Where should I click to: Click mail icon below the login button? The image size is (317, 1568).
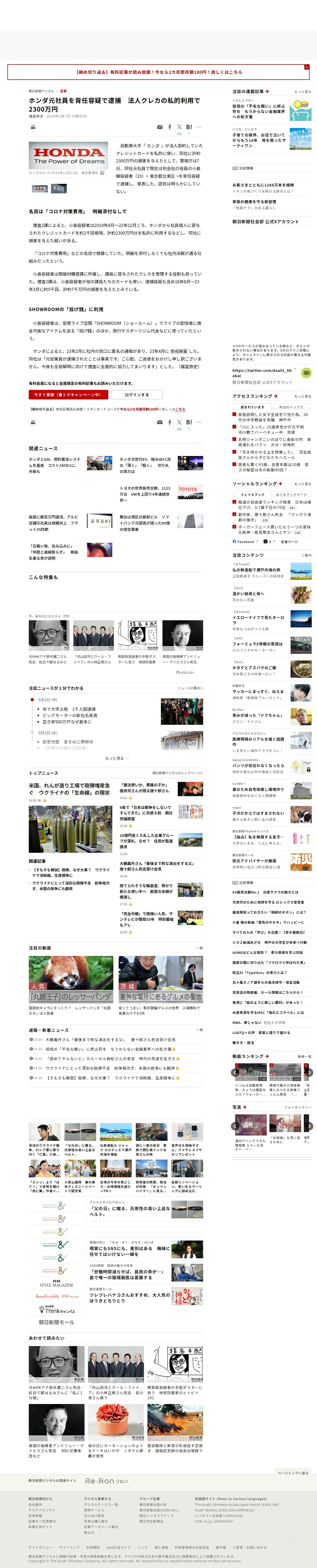(x=160, y=422)
